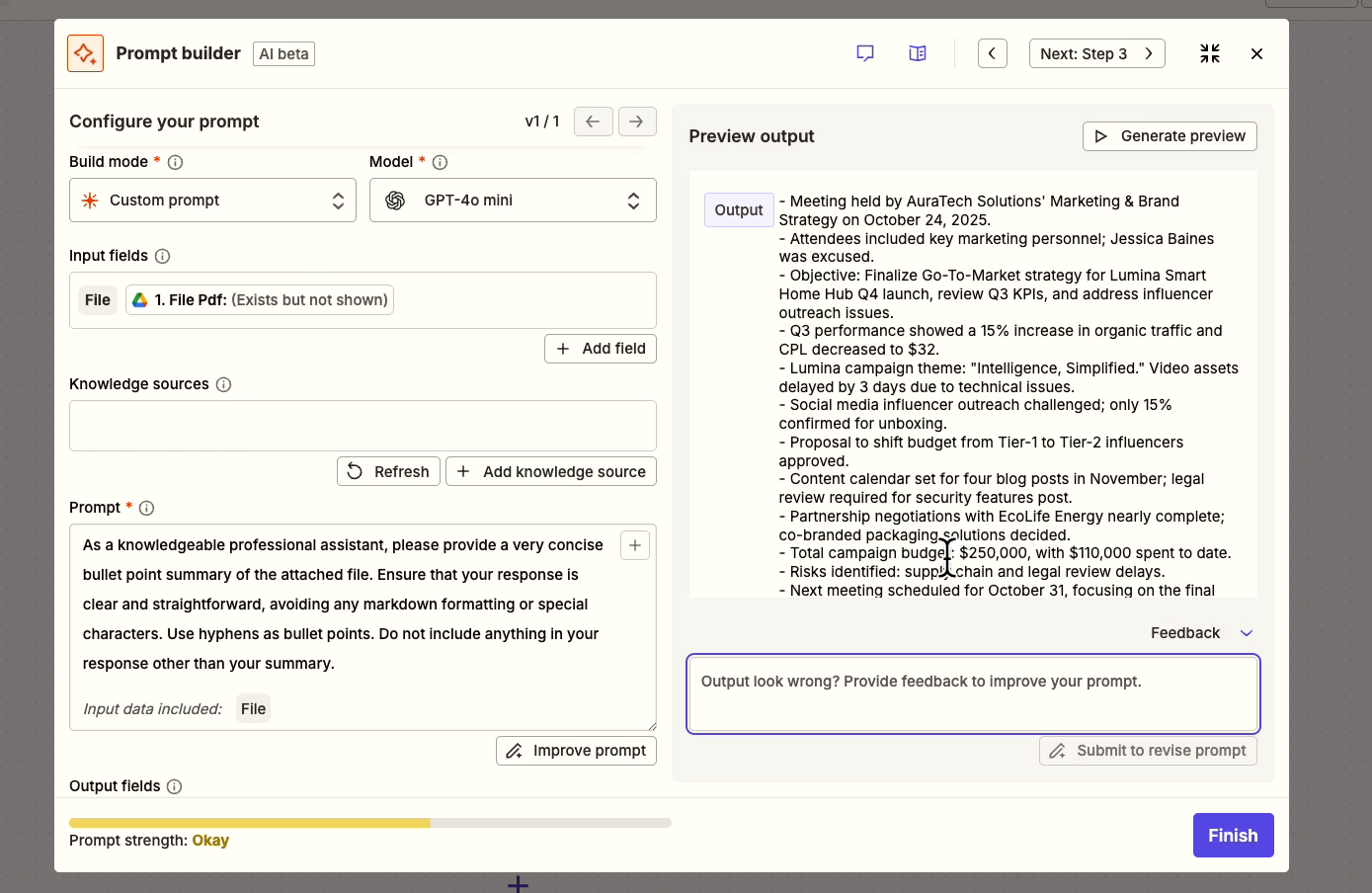
Task: Open the Build mode Custom prompt dropdown
Action: (x=212, y=201)
